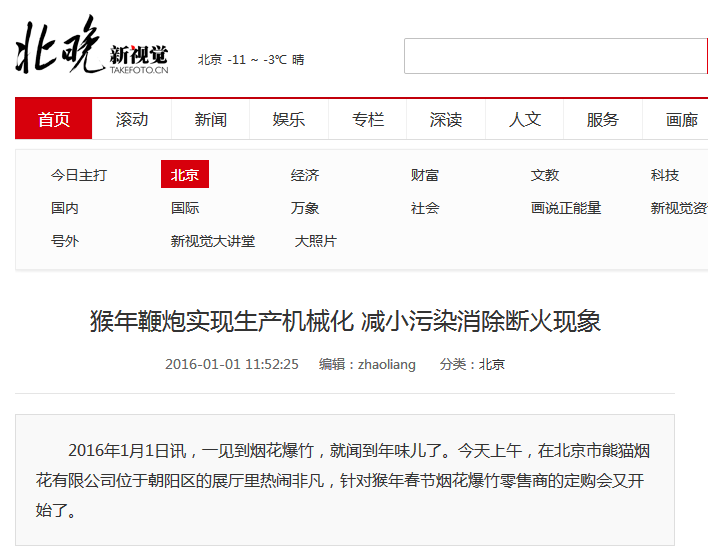Image resolution: width=708 pixels, height=554 pixels.
Task: Select the 人文 navigation tab
Action: tap(525, 119)
